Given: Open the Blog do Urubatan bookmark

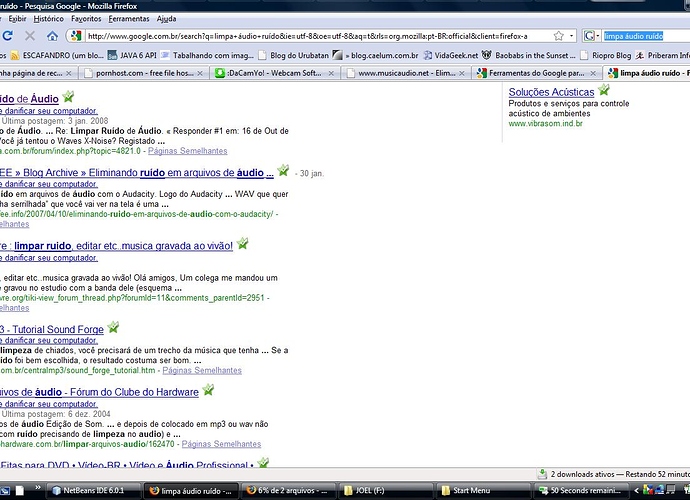Looking at the screenshot, I should (x=294, y=55).
